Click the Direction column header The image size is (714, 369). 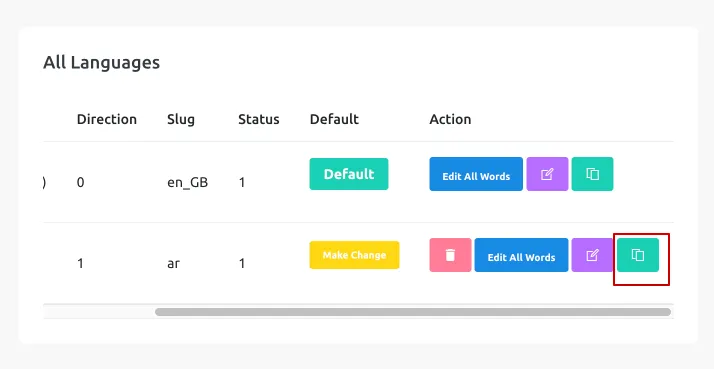(x=107, y=119)
